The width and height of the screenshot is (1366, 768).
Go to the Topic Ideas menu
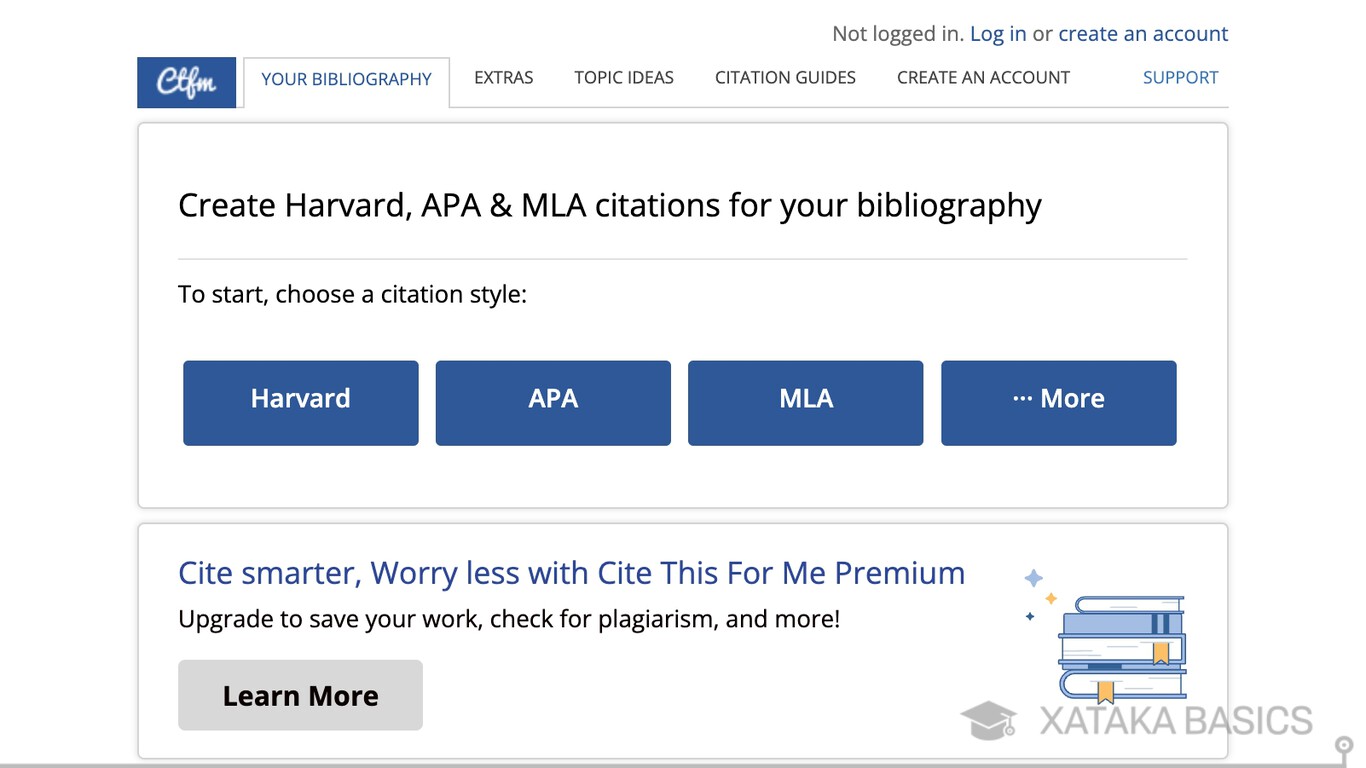624,78
